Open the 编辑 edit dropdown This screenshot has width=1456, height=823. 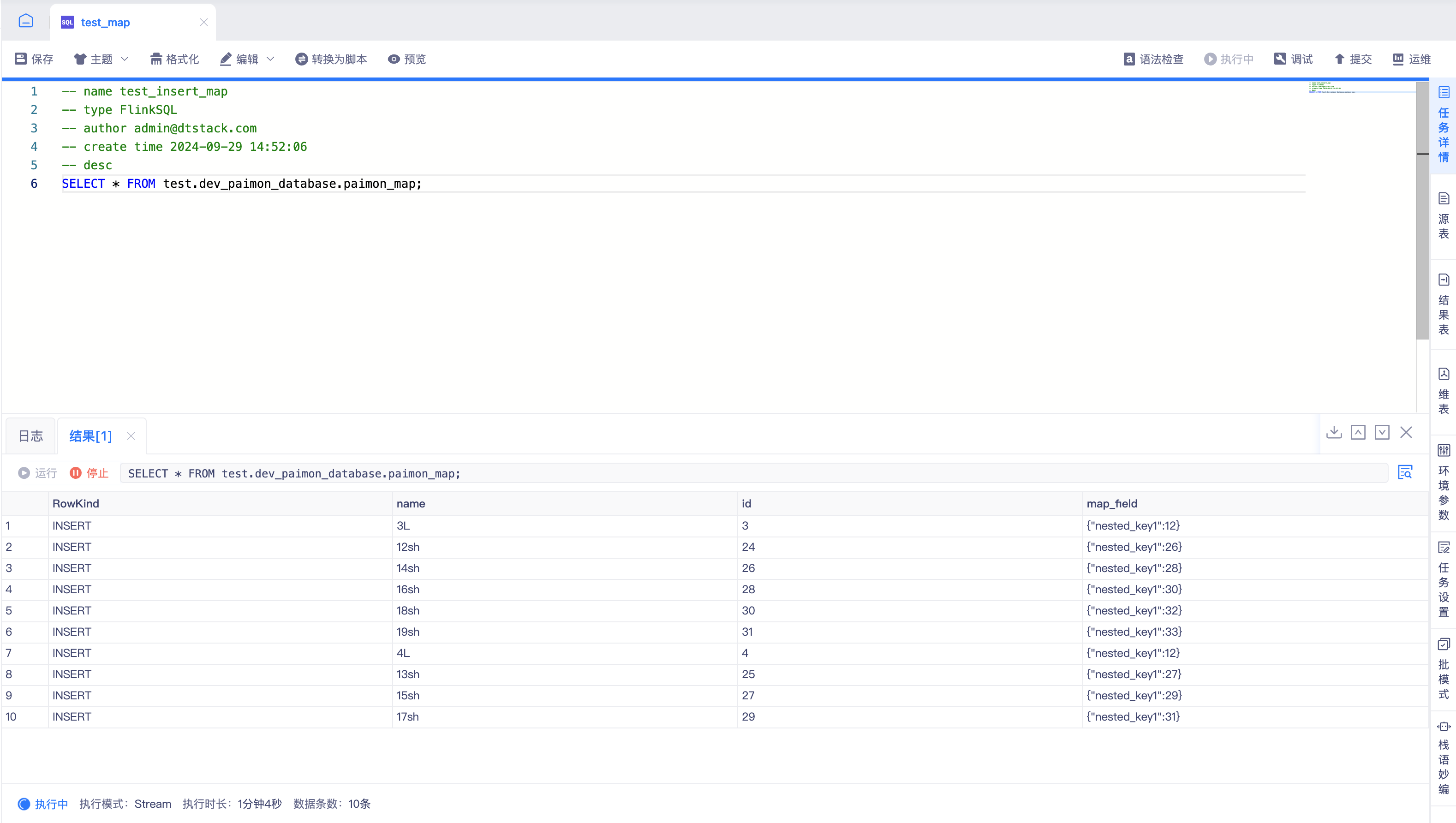(x=247, y=59)
